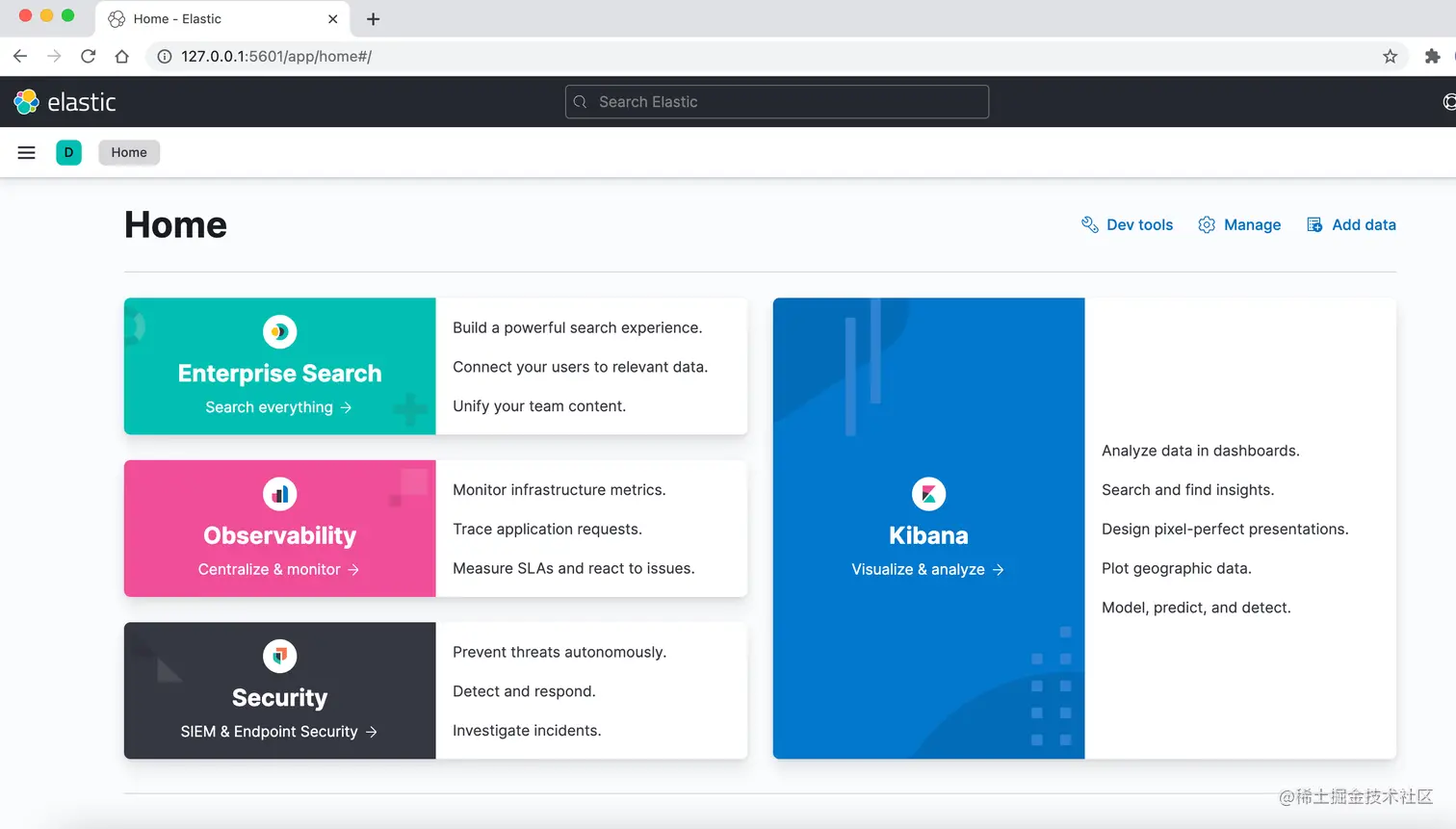This screenshot has height=829, width=1456.
Task: Click the search magnifier icon in Elastic search
Action: click(x=580, y=102)
